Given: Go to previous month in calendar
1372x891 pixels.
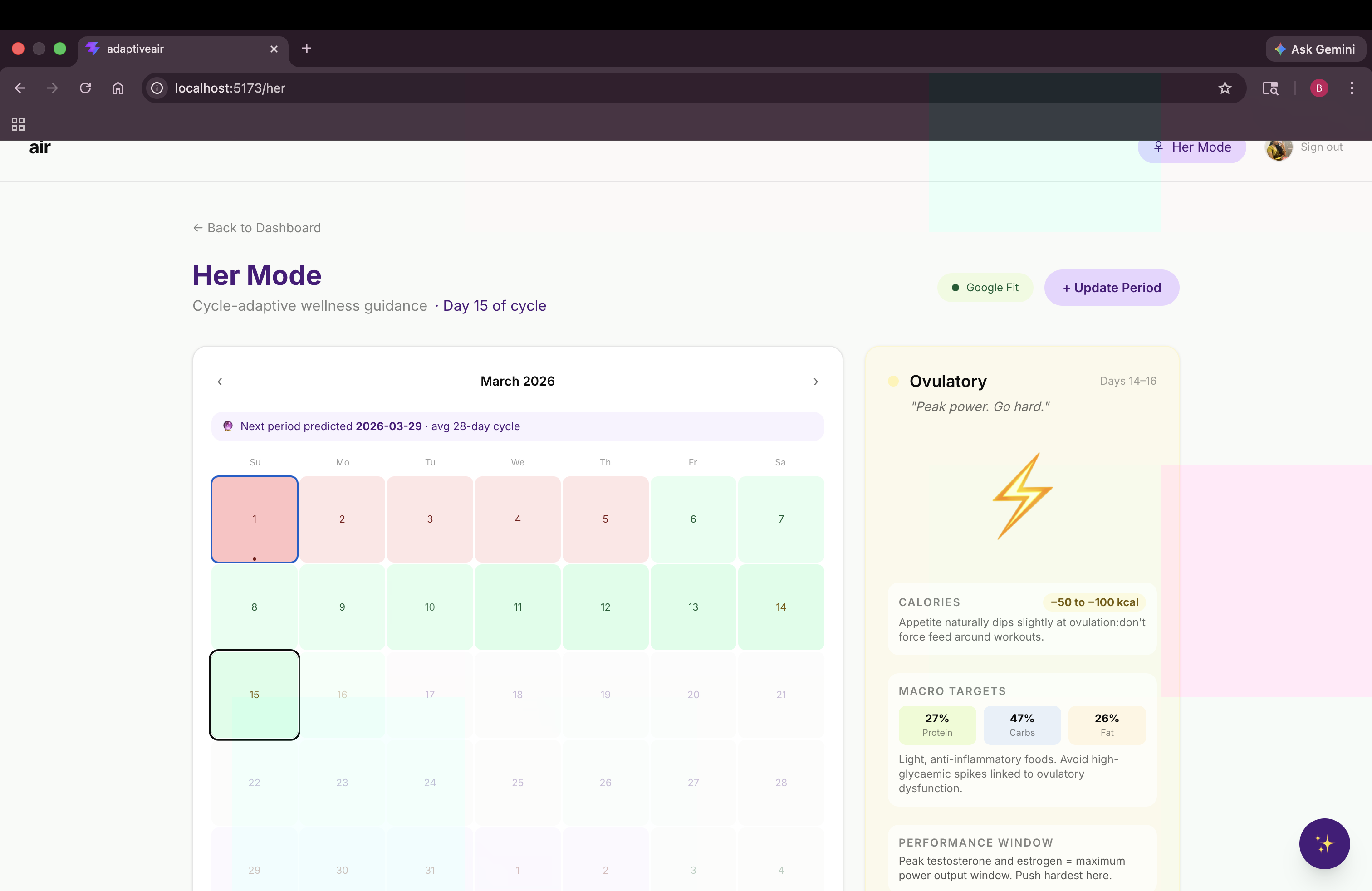Looking at the screenshot, I should pos(220,382).
